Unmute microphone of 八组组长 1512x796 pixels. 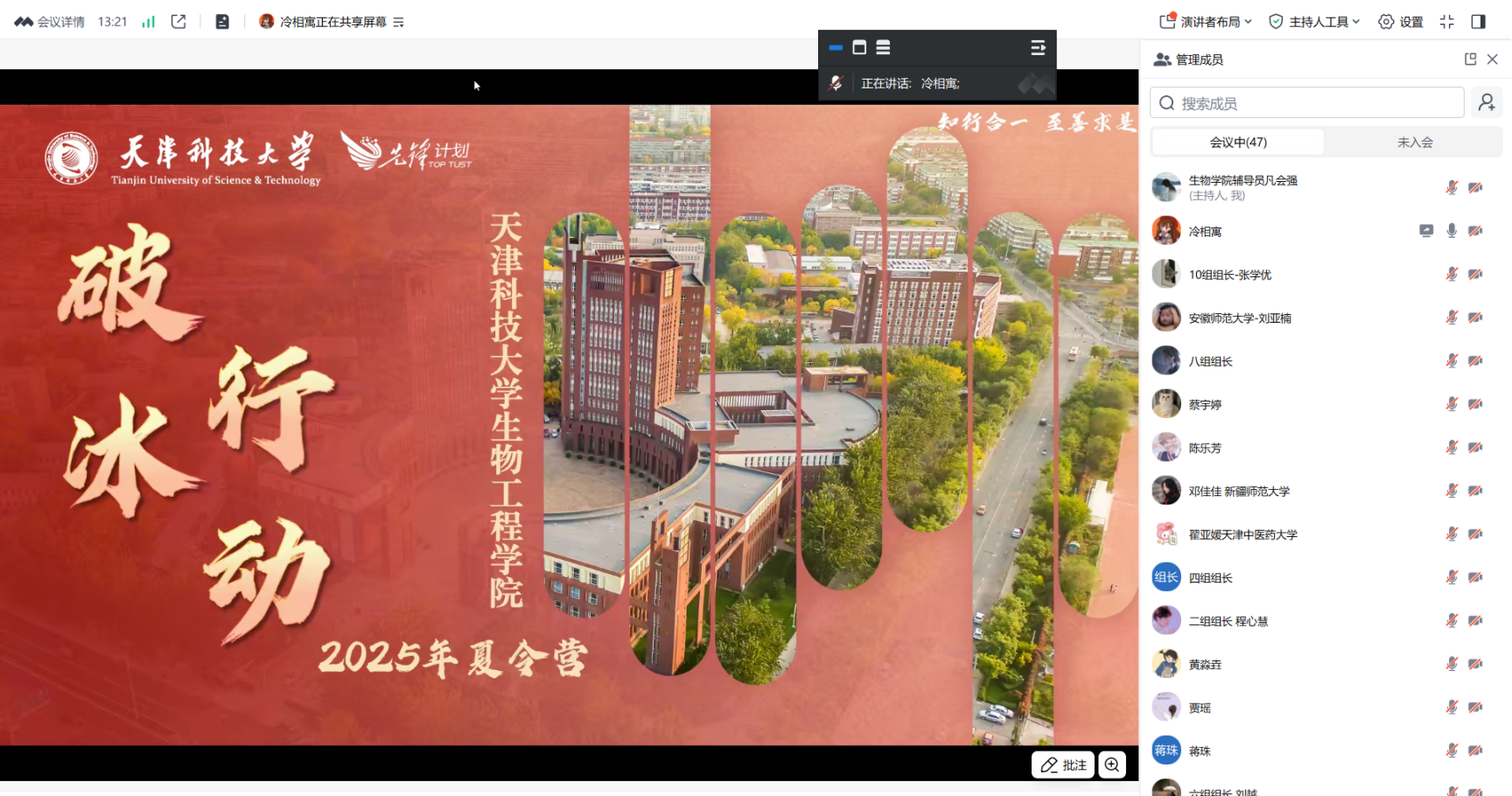1452,360
